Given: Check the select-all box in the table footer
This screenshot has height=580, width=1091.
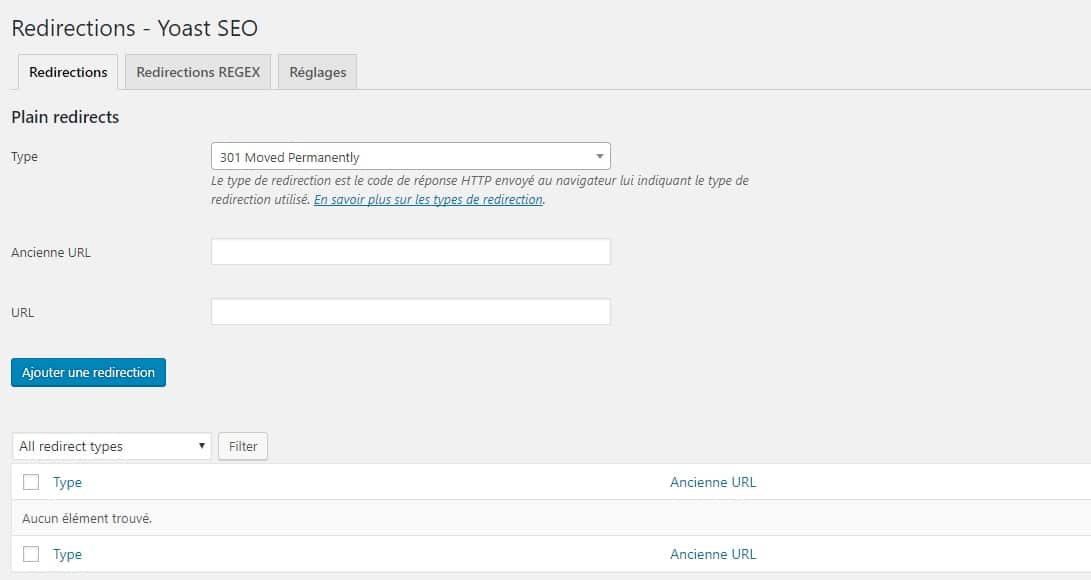Looking at the screenshot, I should [29, 554].
